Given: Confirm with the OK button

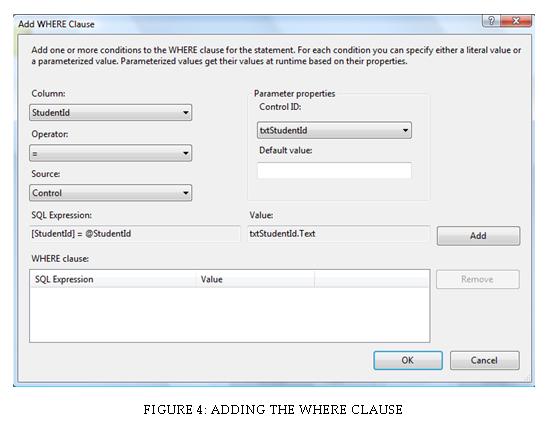Looking at the screenshot, I should coord(408,360).
